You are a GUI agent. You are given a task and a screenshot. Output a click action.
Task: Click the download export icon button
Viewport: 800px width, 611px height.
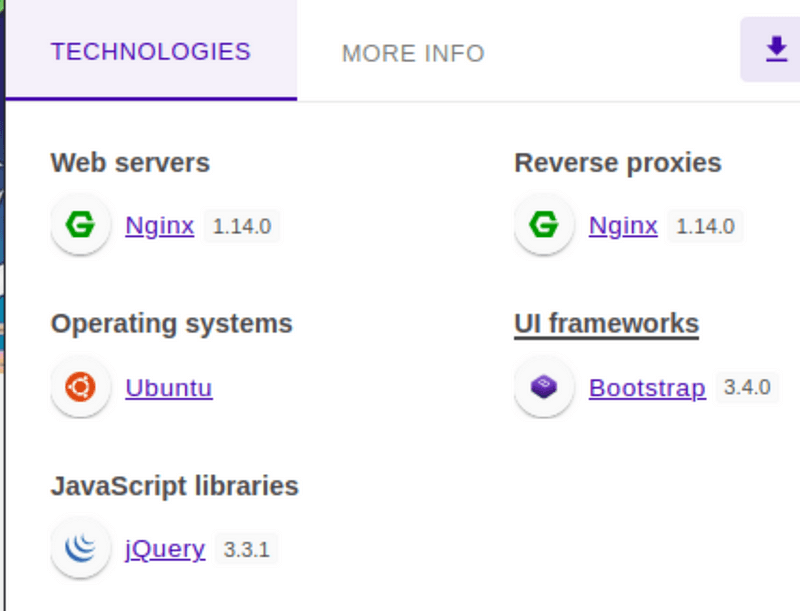775,50
